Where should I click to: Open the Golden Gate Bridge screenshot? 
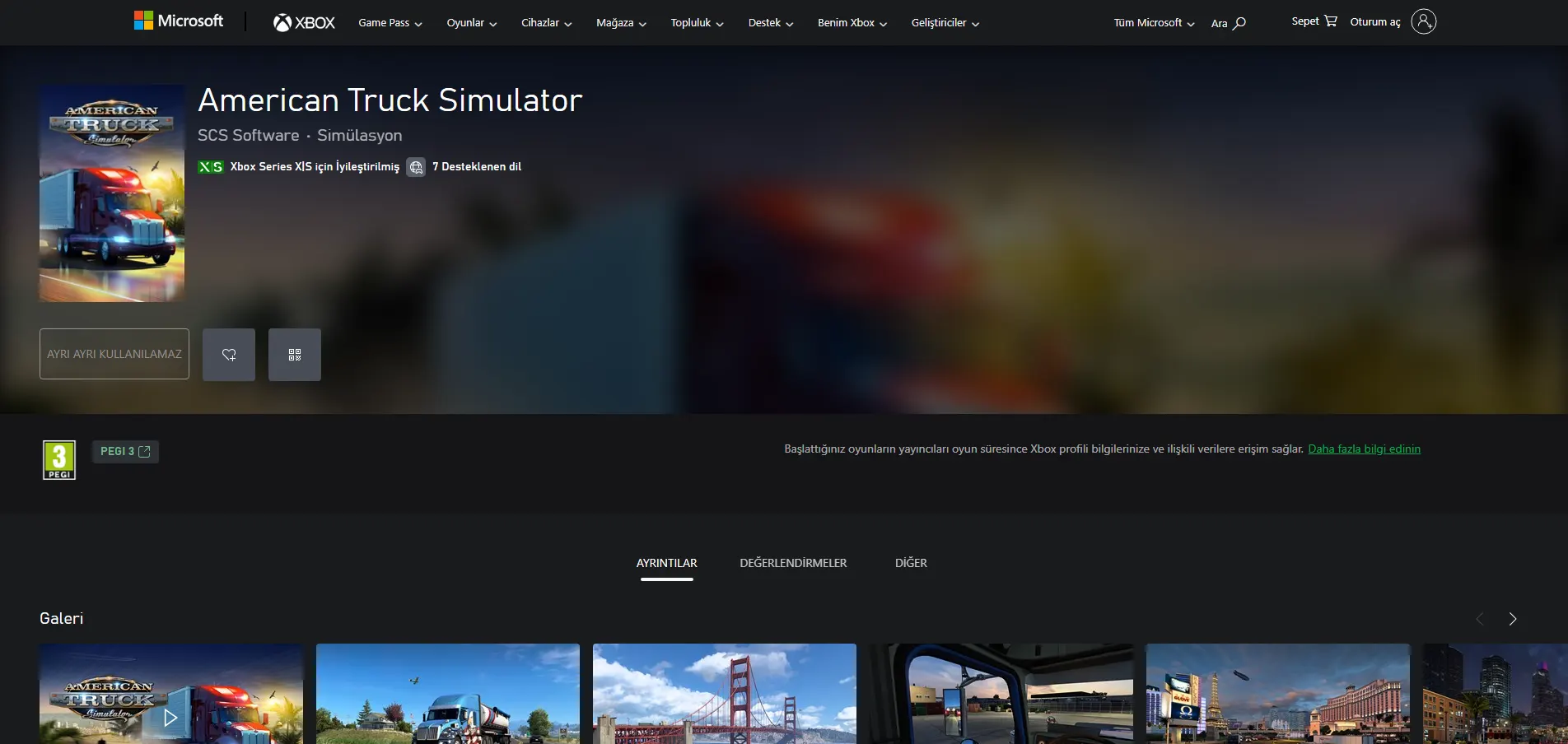[725, 694]
